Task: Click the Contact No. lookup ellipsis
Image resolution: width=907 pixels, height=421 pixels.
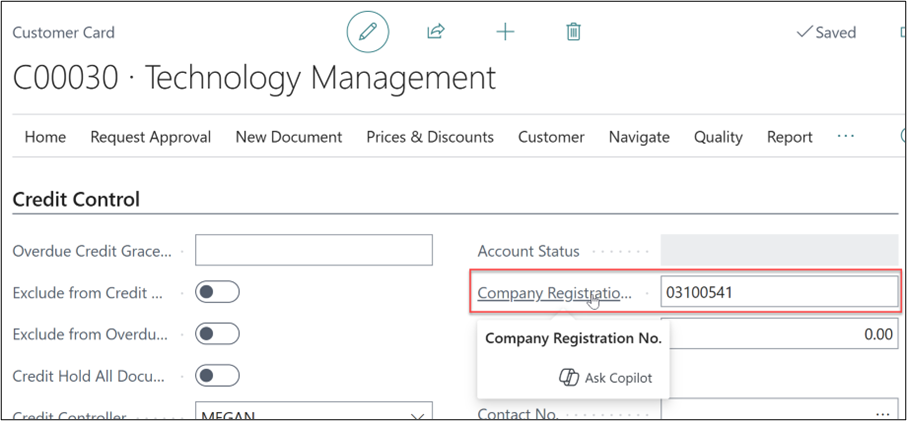Action: click(x=881, y=413)
